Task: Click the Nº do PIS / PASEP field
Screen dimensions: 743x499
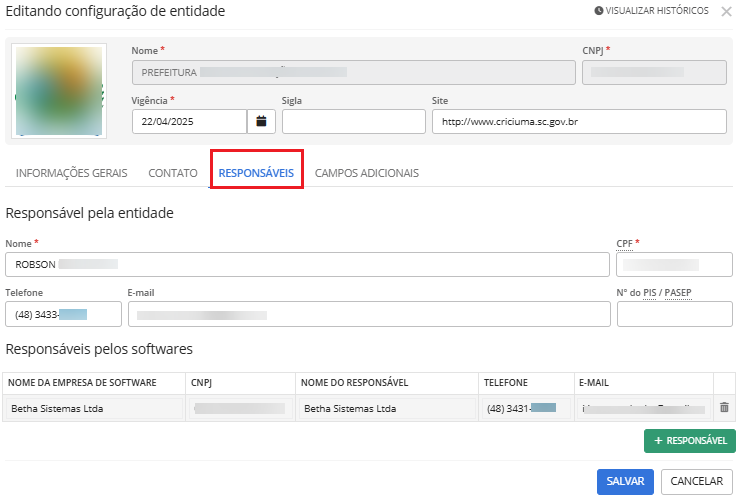Action: point(675,314)
